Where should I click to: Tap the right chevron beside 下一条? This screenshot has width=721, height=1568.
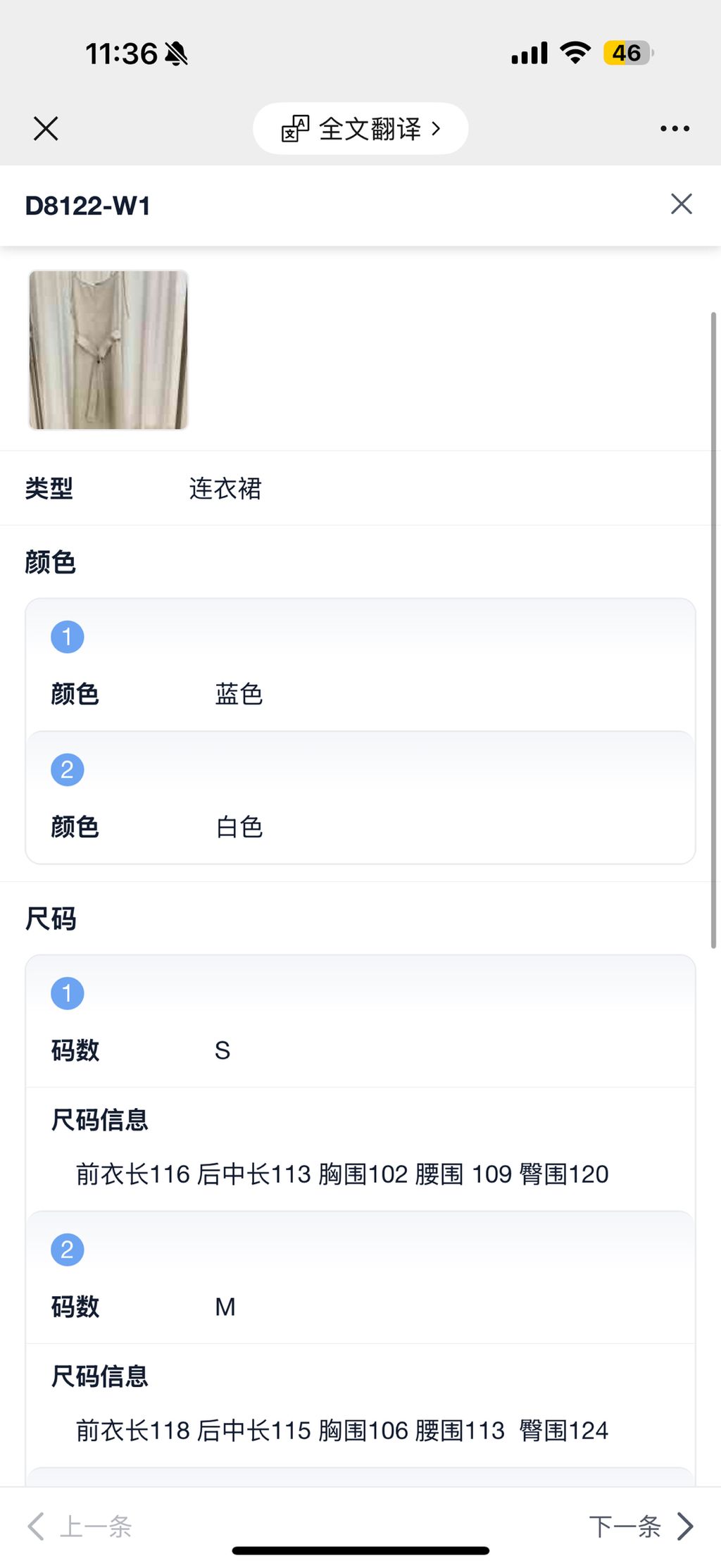pos(685,1526)
